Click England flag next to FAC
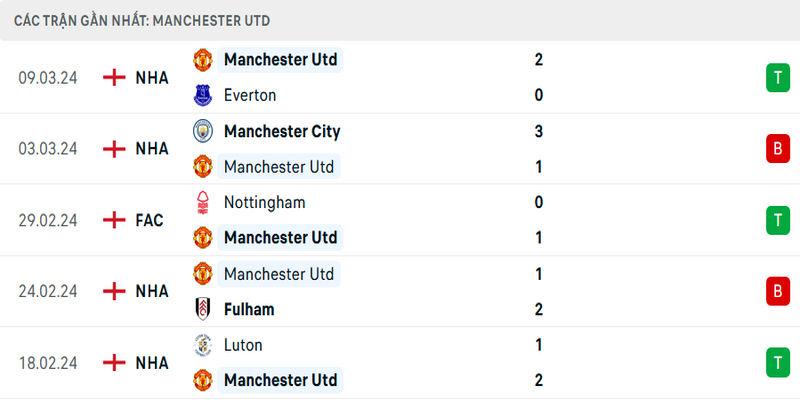This screenshot has width=800, height=400. pyautogui.click(x=115, y=220)
